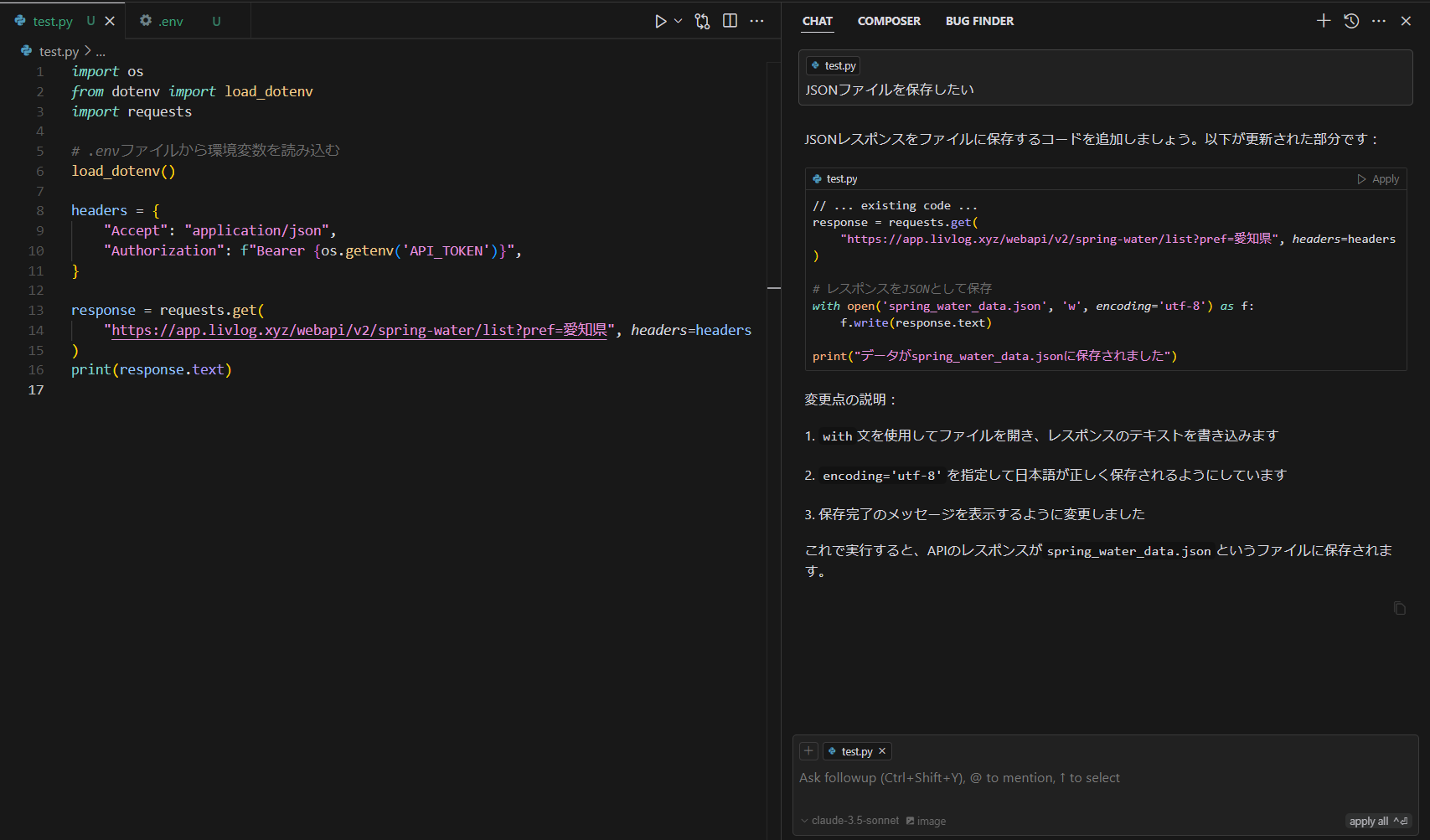Image resolution: width=1430 pixels, height=840 pixels.
Task: Click line number 17 in the gutter
Action: [x=36, y=390]
